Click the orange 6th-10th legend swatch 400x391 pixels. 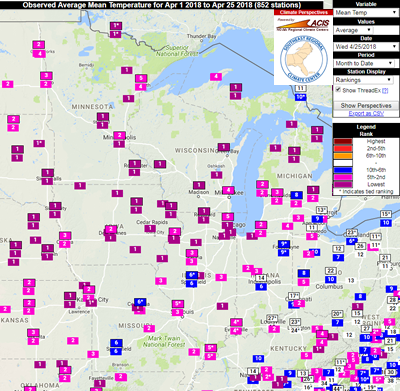tap(343, 156)
